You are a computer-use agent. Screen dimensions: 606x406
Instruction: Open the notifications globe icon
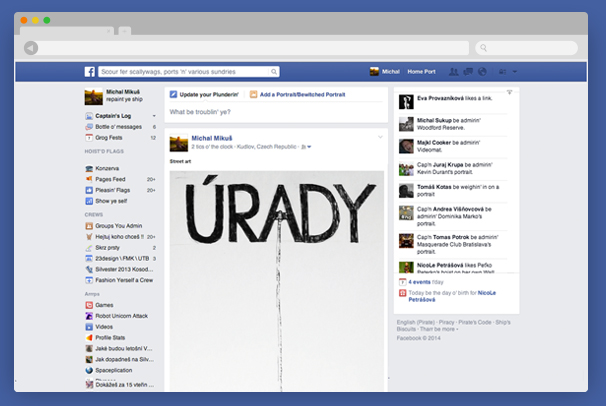[481, 72]
